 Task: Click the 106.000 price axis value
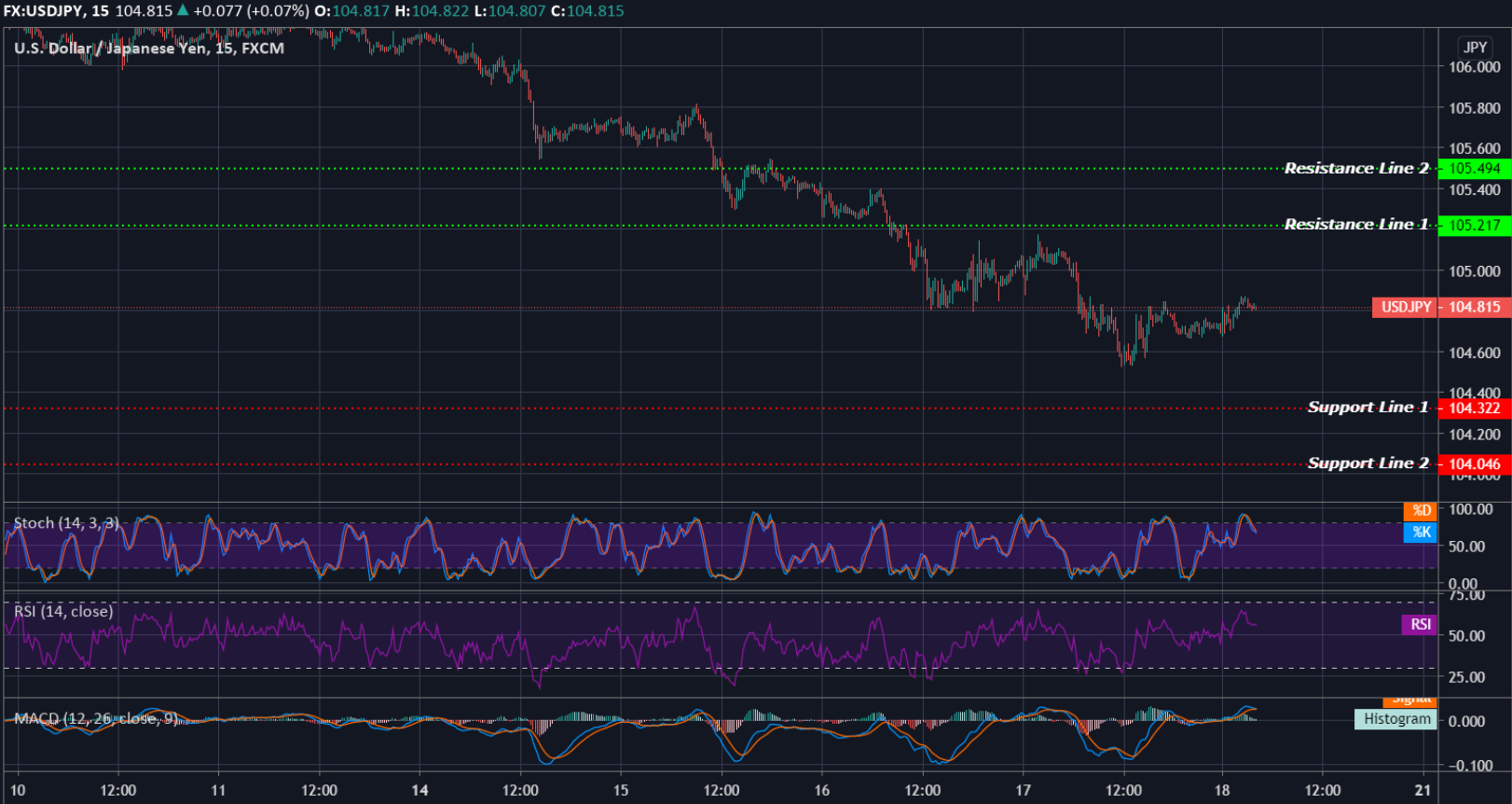click(x=1475, y=67)
